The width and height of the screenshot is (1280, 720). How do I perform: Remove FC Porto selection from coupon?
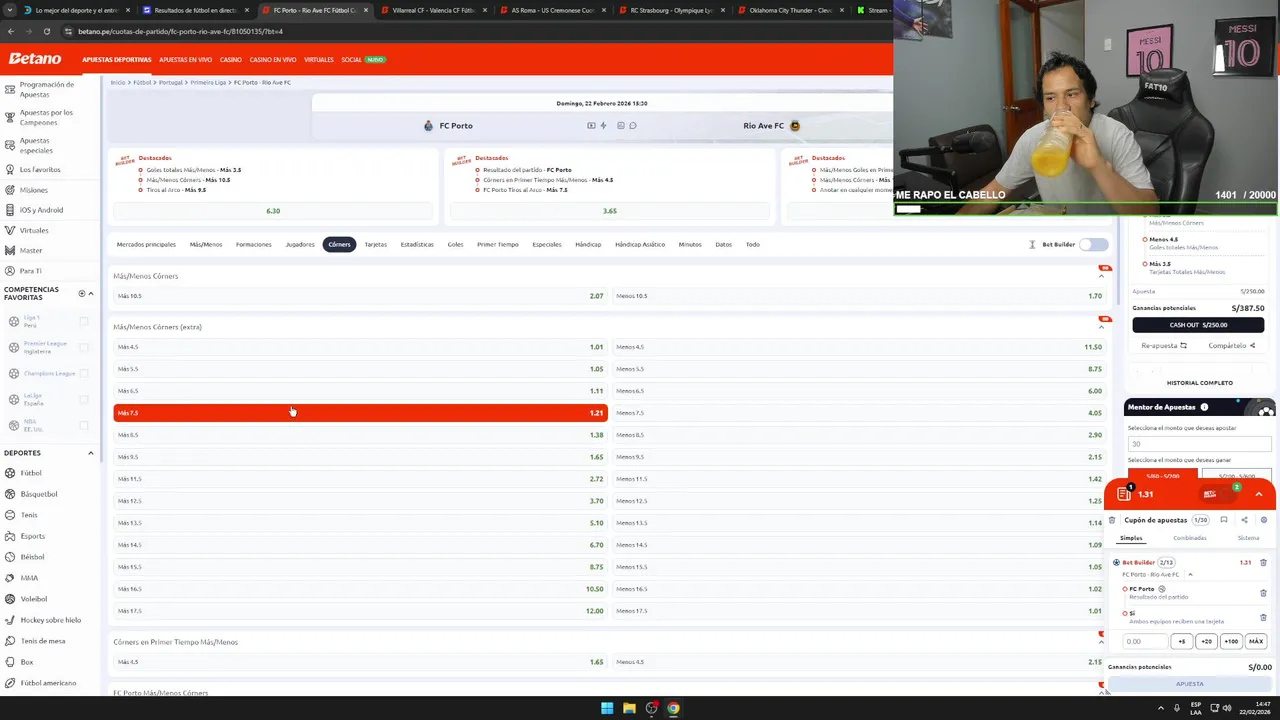[x=1263, y=593]
